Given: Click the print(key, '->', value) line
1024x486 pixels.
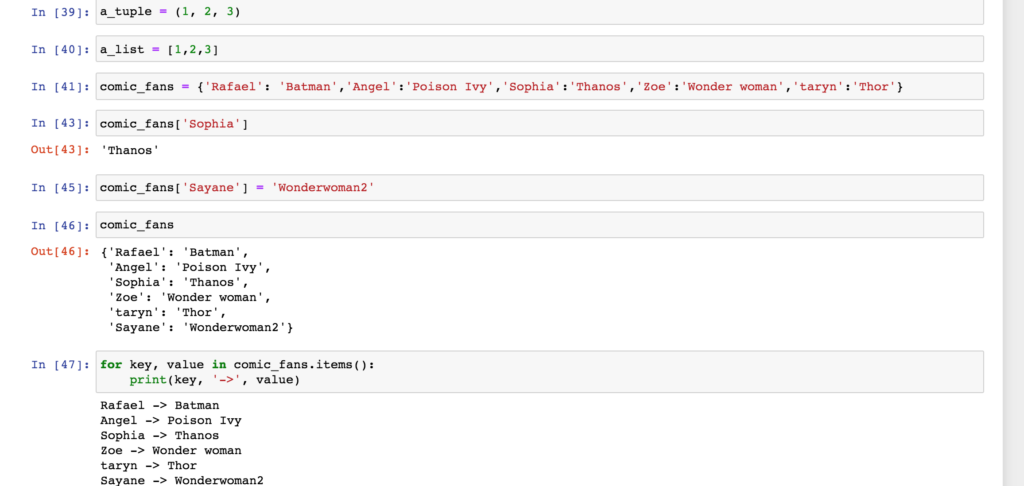Looking at the screenshot, I should point(214,380).
